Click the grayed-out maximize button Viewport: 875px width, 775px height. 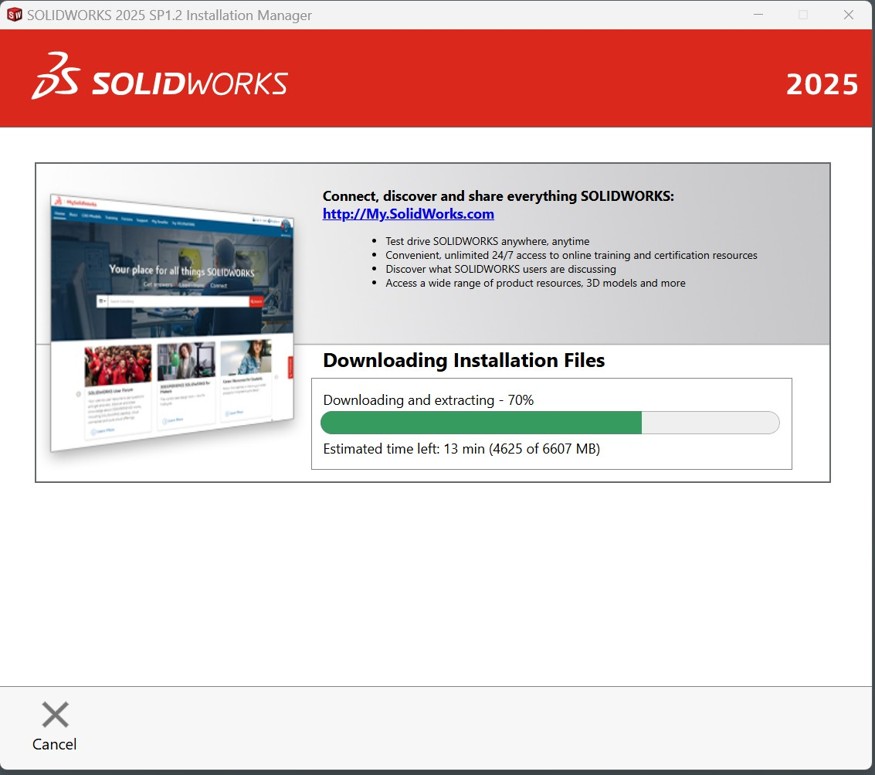pyautogui.click(x=803, y=15)
